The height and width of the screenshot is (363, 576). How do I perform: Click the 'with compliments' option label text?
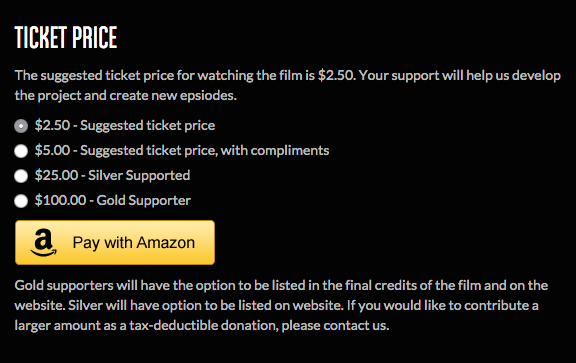(x=275, y=151)
